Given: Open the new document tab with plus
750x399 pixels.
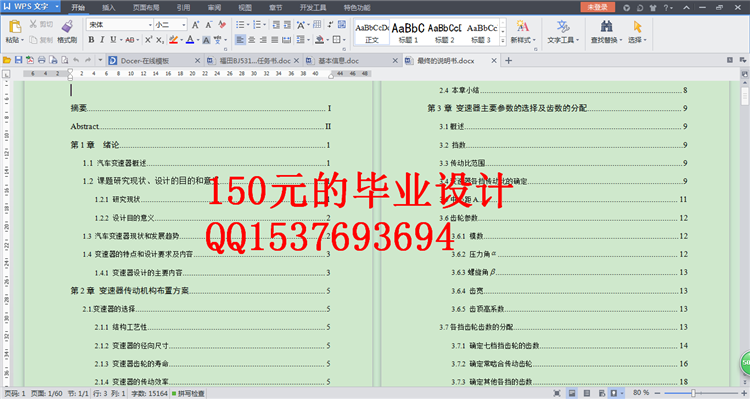Looking at the screenshot, I should coord(508,60).
